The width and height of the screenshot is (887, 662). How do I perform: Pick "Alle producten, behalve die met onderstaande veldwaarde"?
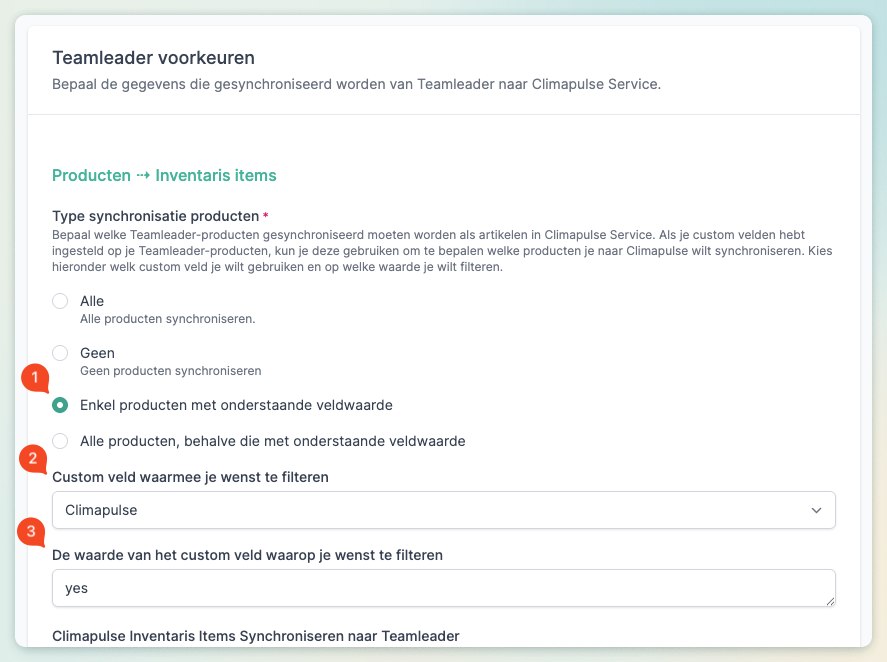coord(60,441)
